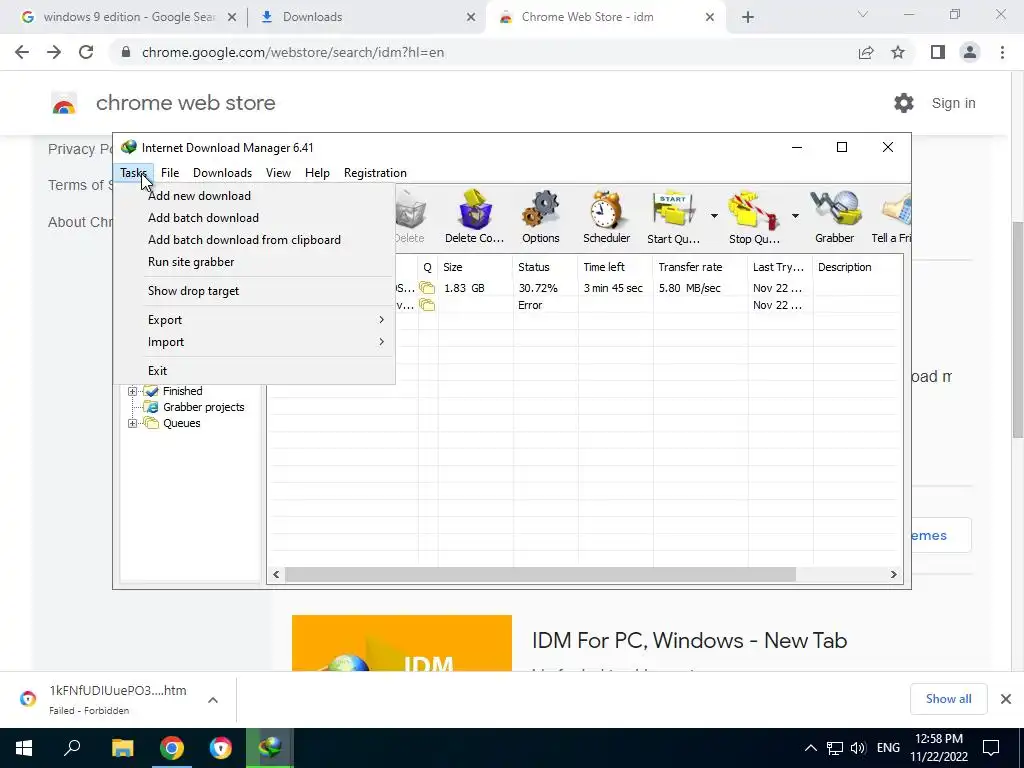The image size is (1024, 768).
Task: Reload the page in Chrome
Action: tap(86, 52)
